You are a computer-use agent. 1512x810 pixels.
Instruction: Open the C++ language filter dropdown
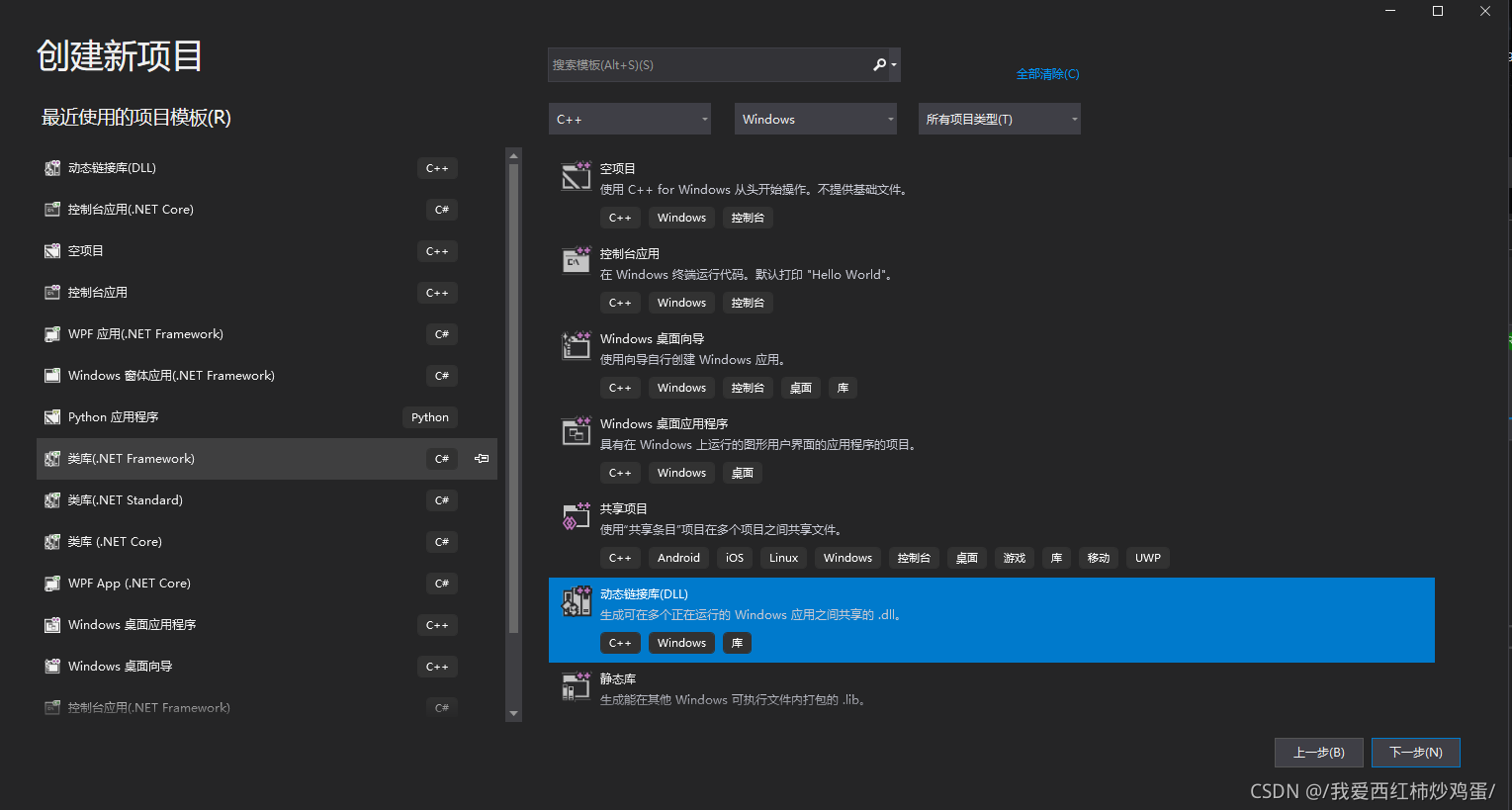tap(630, 119)
